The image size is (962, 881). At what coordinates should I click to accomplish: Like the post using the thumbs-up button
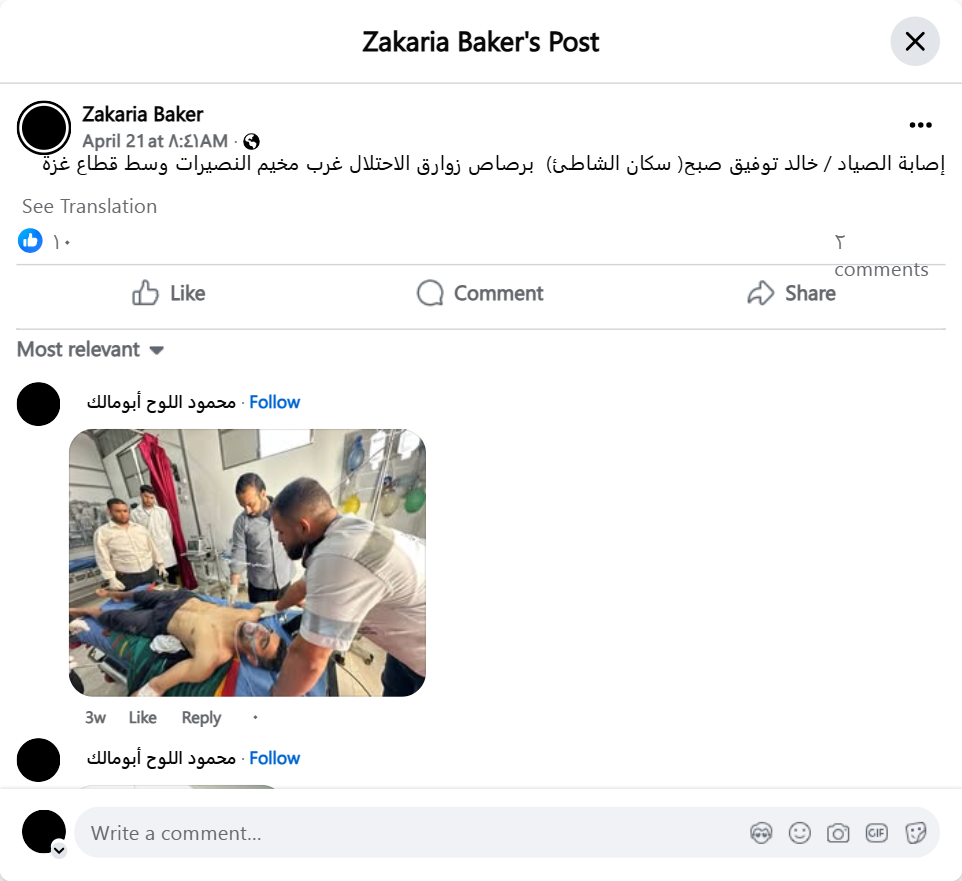pos(169,293)
